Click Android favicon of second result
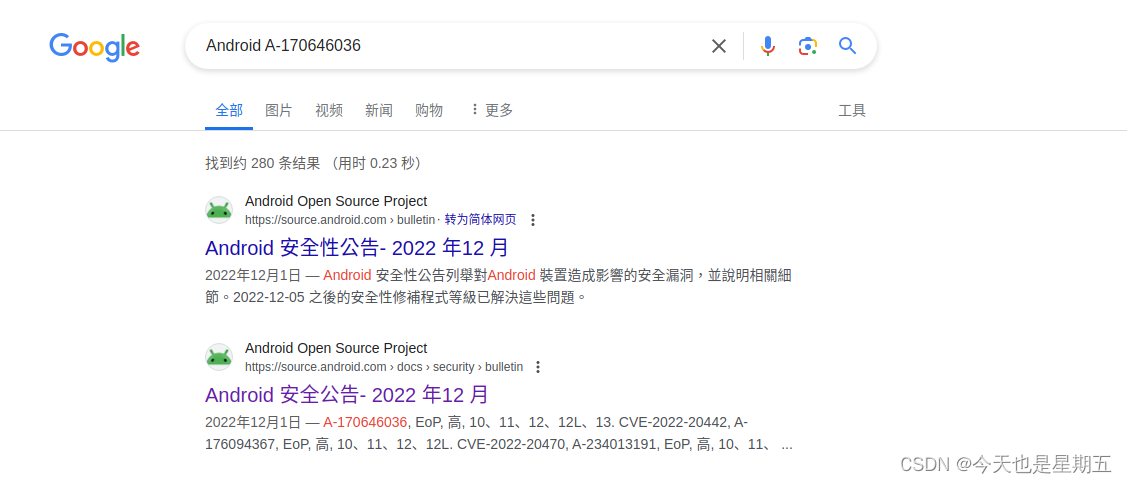 (218, 357)
